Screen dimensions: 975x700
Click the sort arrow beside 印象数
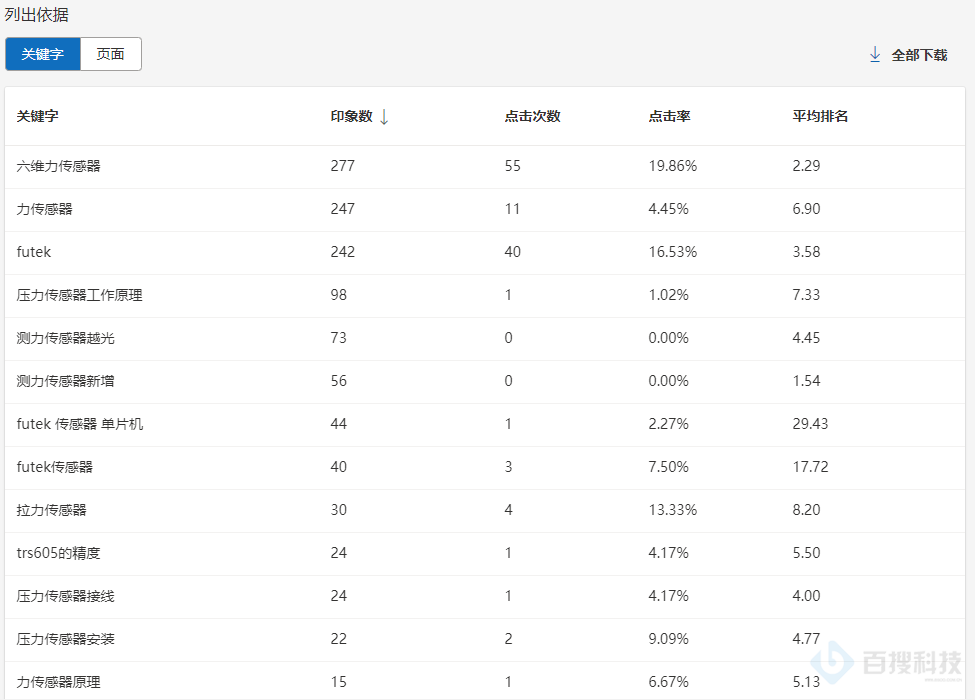coord(384,117)
